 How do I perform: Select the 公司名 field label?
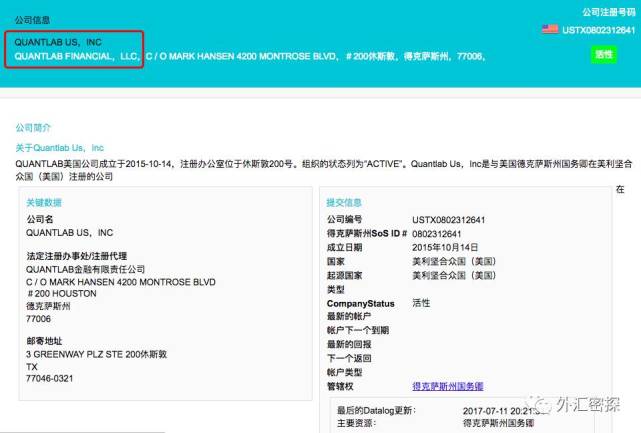[40, 219]
